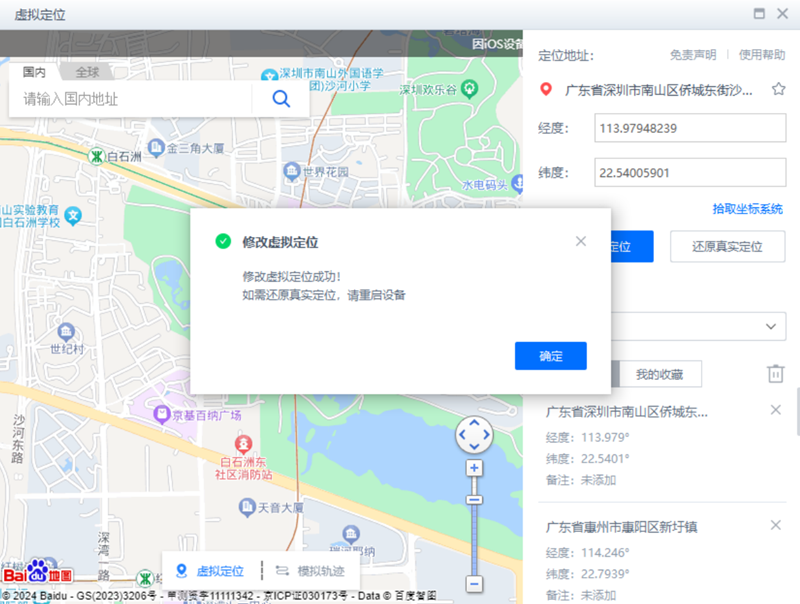
Task: Click the up arrow on the map pan compass
Action: point(474,424)
